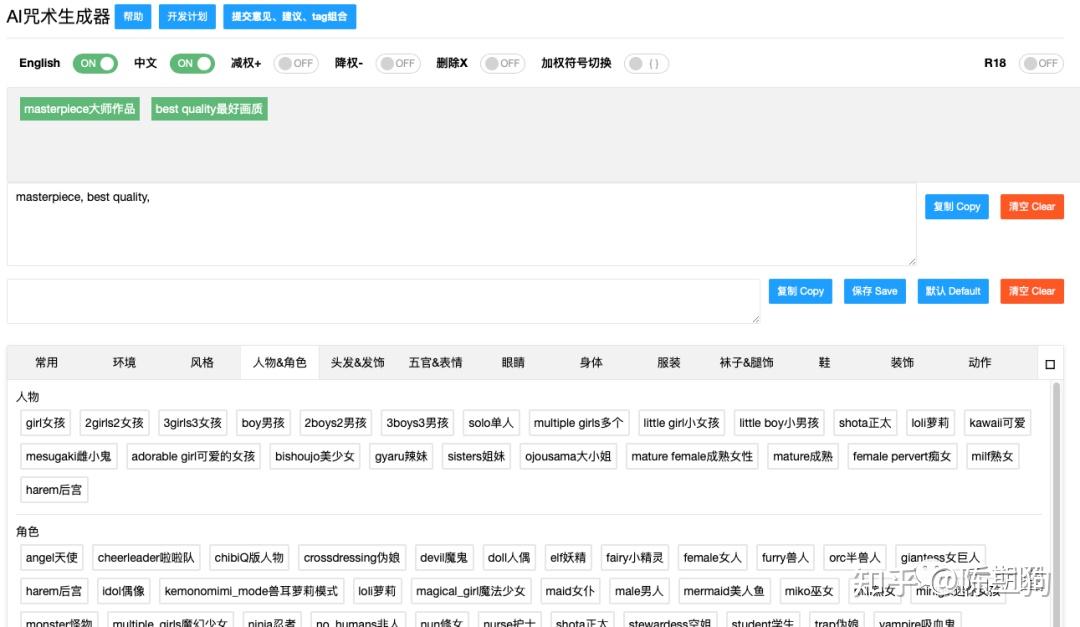Viewport: 1080px width, 627px height.
Task: Turn on the 删除X toggle
Action: pos(503,63)
